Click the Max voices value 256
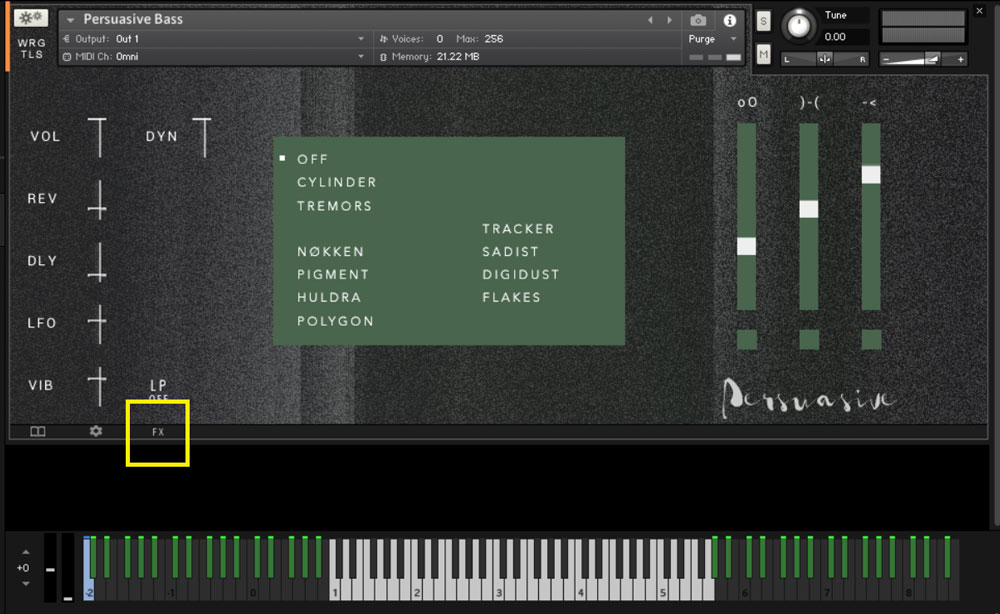The height and width of the screenshot is (614, 1000). pyautogui.click(x=494, y=39)
